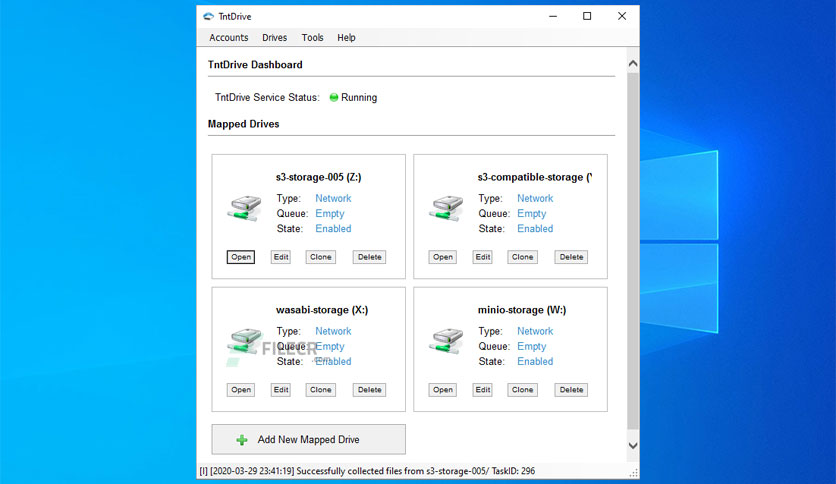The image size is (836, 484).
Task: Click the TntDrive Dashboard heading
Action: coord(255,64)
